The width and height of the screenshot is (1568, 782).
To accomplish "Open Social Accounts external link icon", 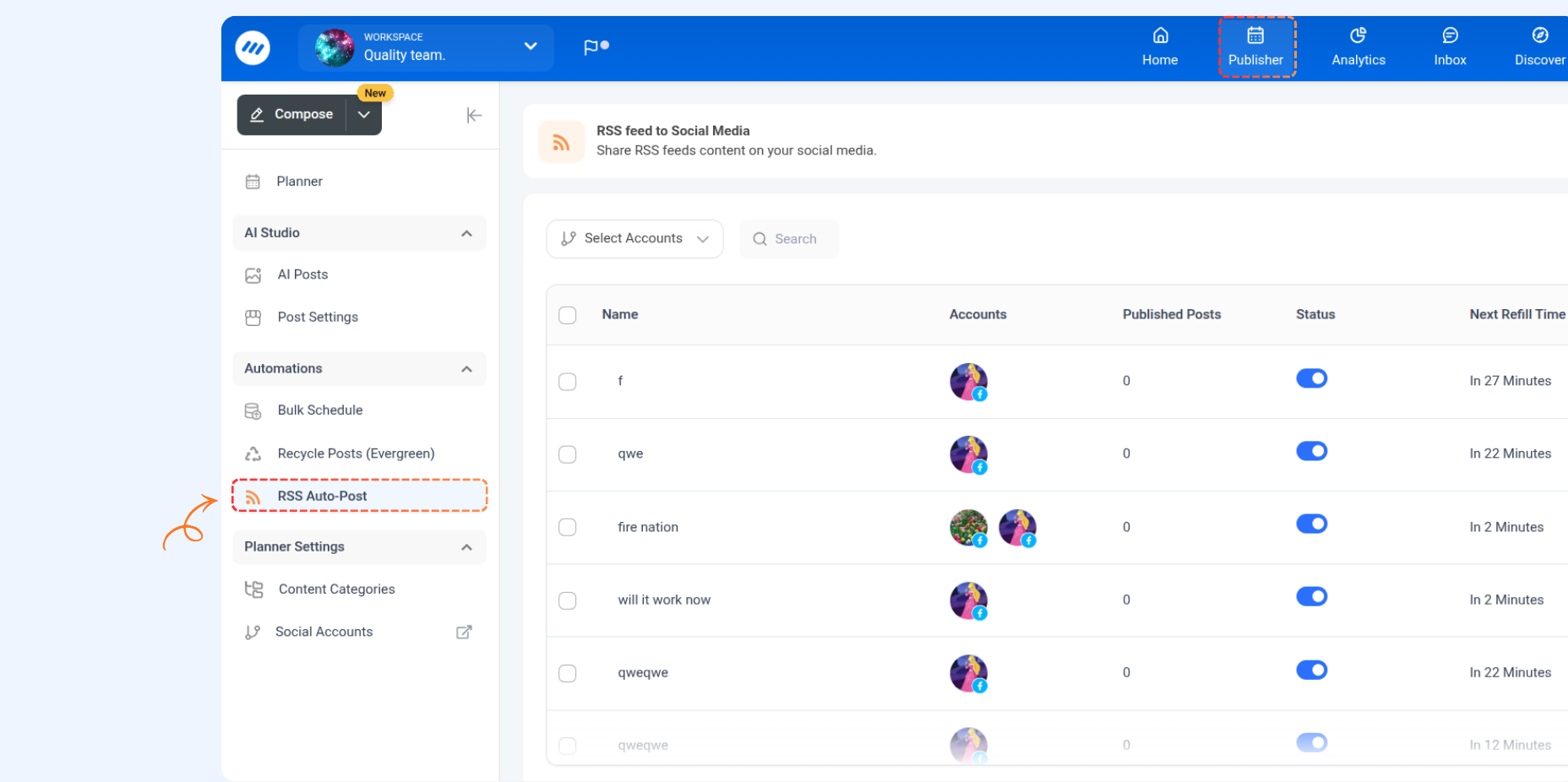I will (464, 632).
